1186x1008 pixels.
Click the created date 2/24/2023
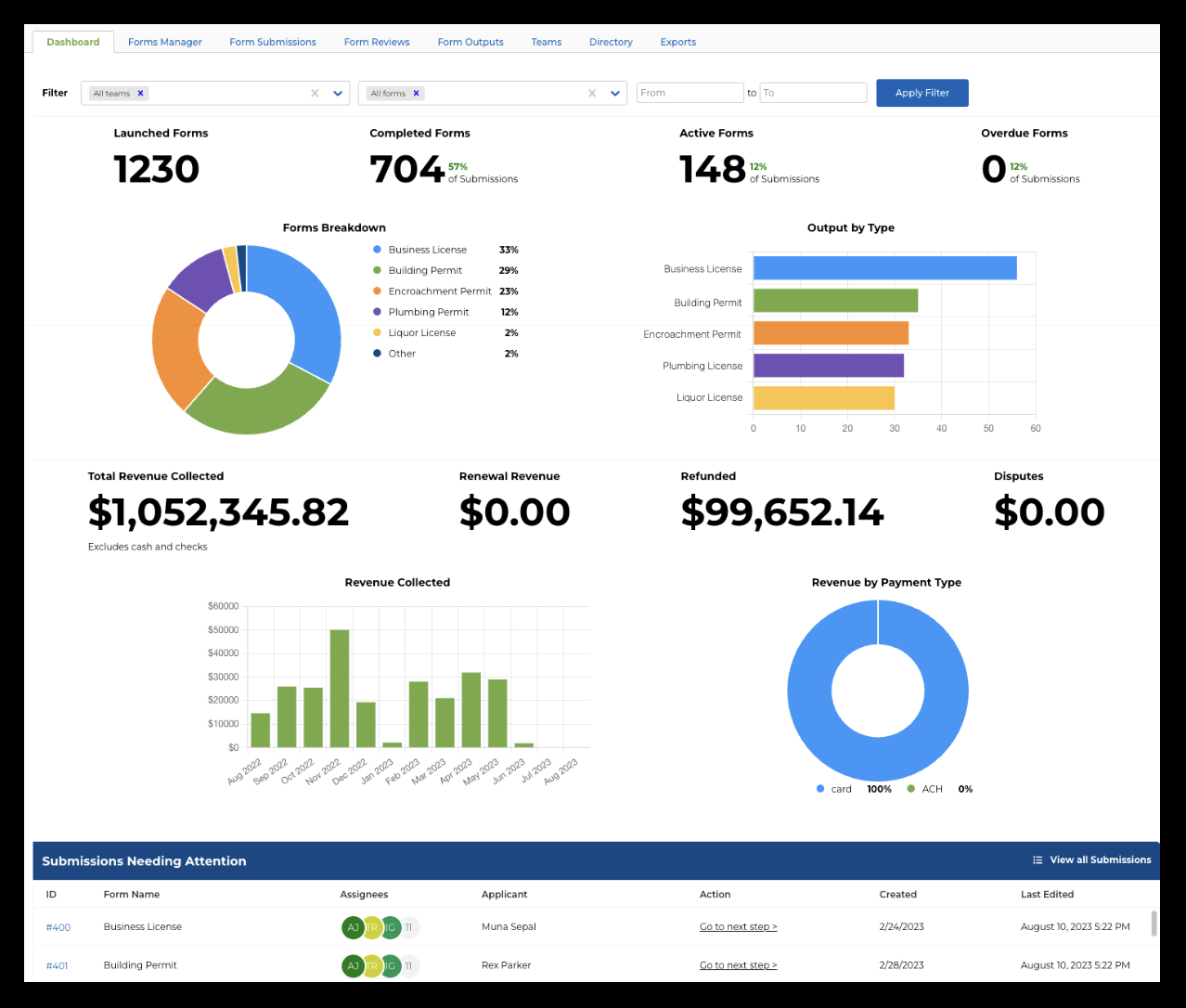pyautogui.click(x=902, y=927)
